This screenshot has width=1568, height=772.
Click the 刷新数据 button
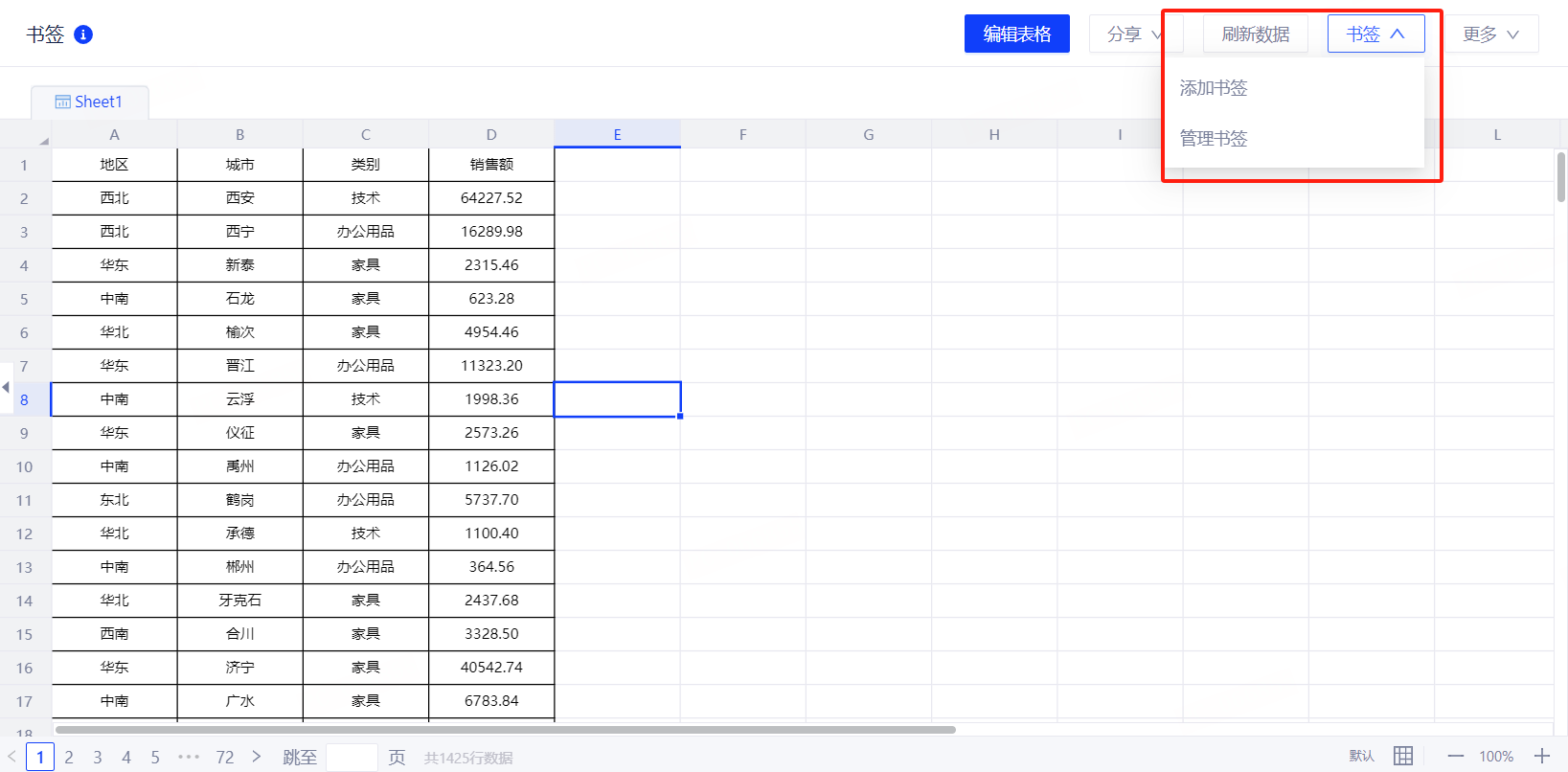pos(1255,34)
